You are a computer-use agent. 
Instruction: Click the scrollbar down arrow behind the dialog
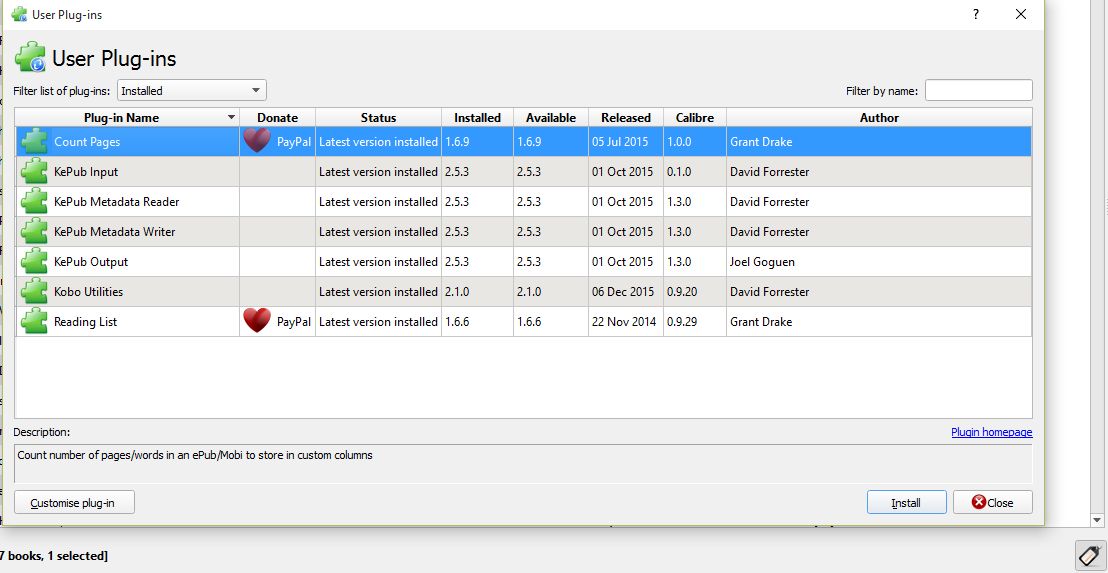(1097, 520)
